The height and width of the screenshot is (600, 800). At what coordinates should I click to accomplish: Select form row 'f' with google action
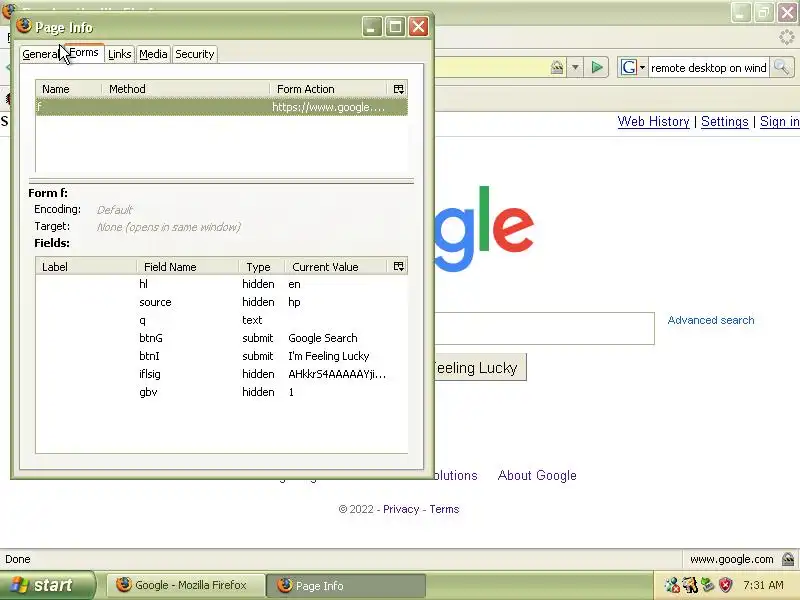pos(221,107)
